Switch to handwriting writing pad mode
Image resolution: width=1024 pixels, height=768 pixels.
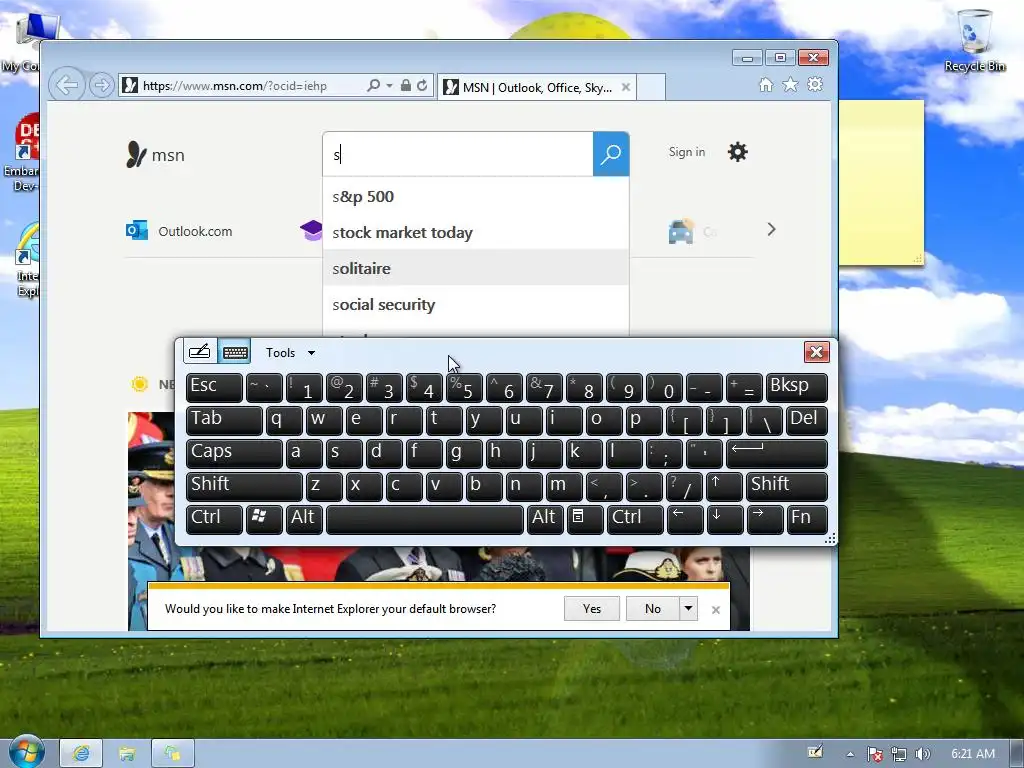pos(199,352)
